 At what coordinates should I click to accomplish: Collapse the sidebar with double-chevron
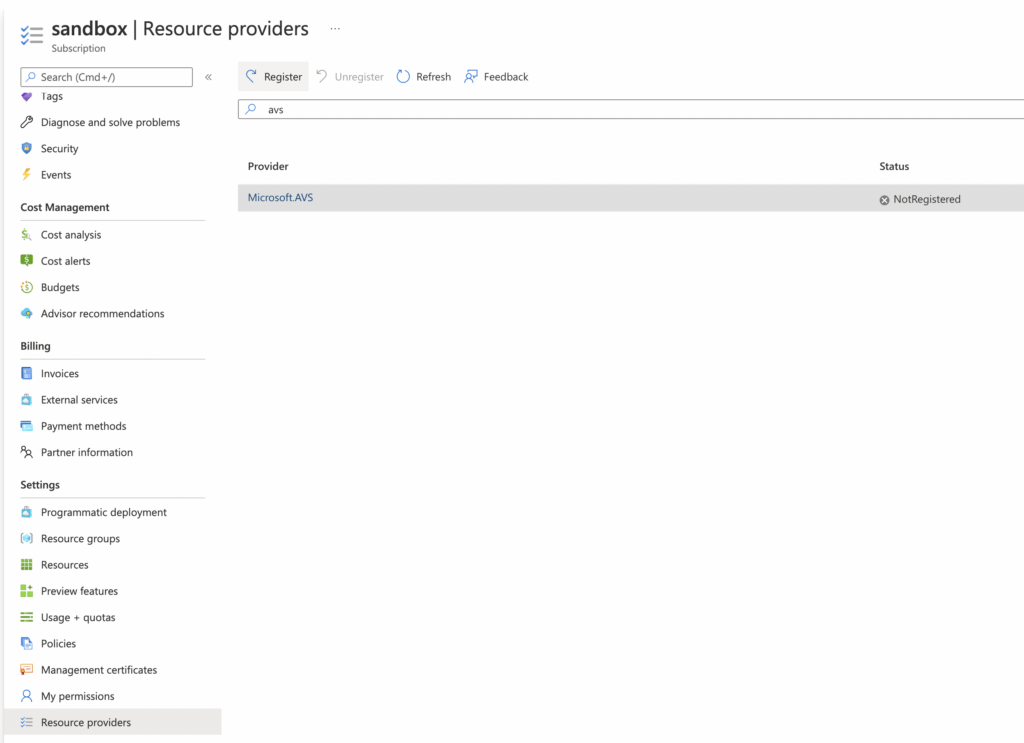click(208, 77)
